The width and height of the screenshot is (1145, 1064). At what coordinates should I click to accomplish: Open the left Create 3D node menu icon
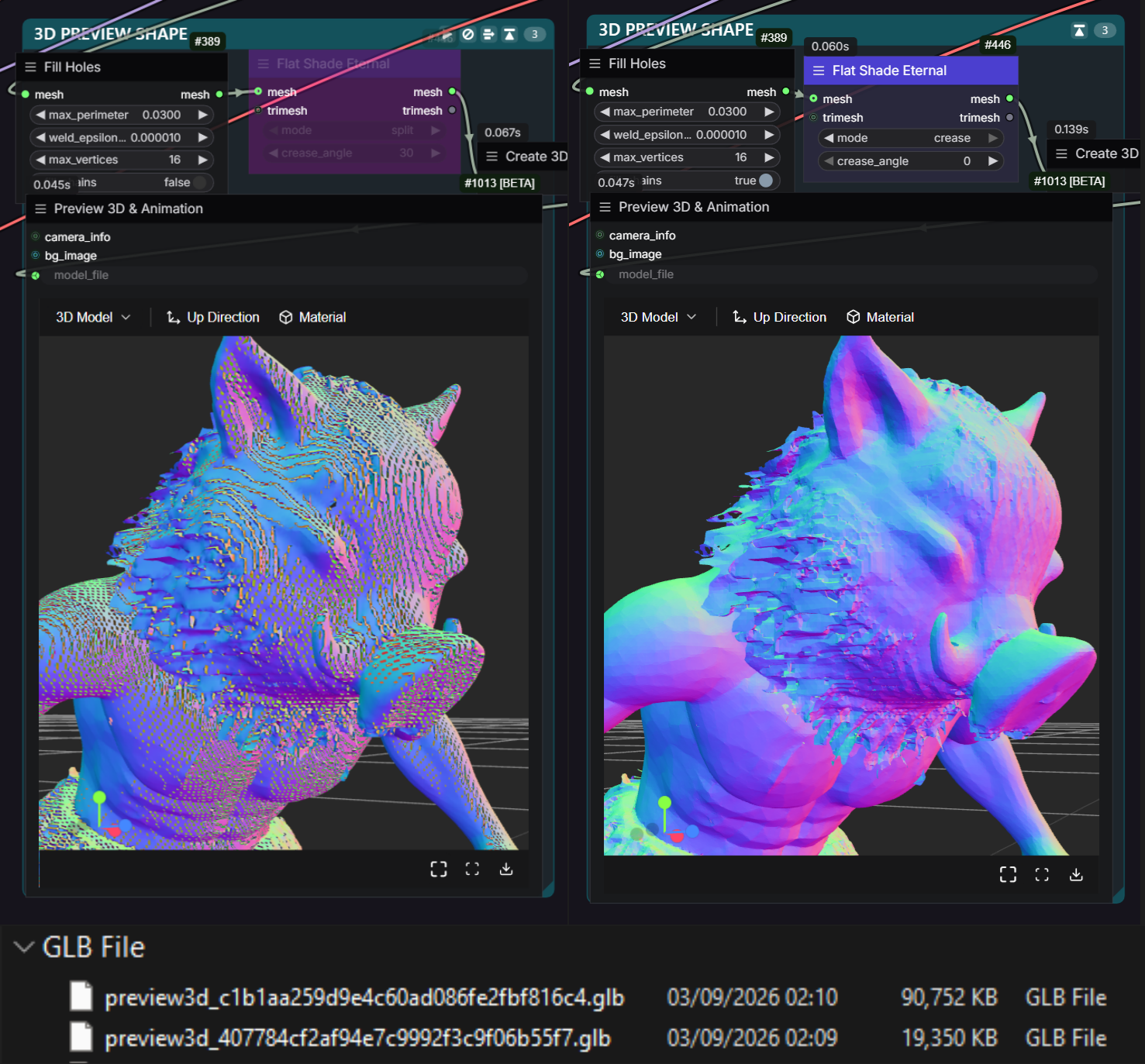[491, 157]
